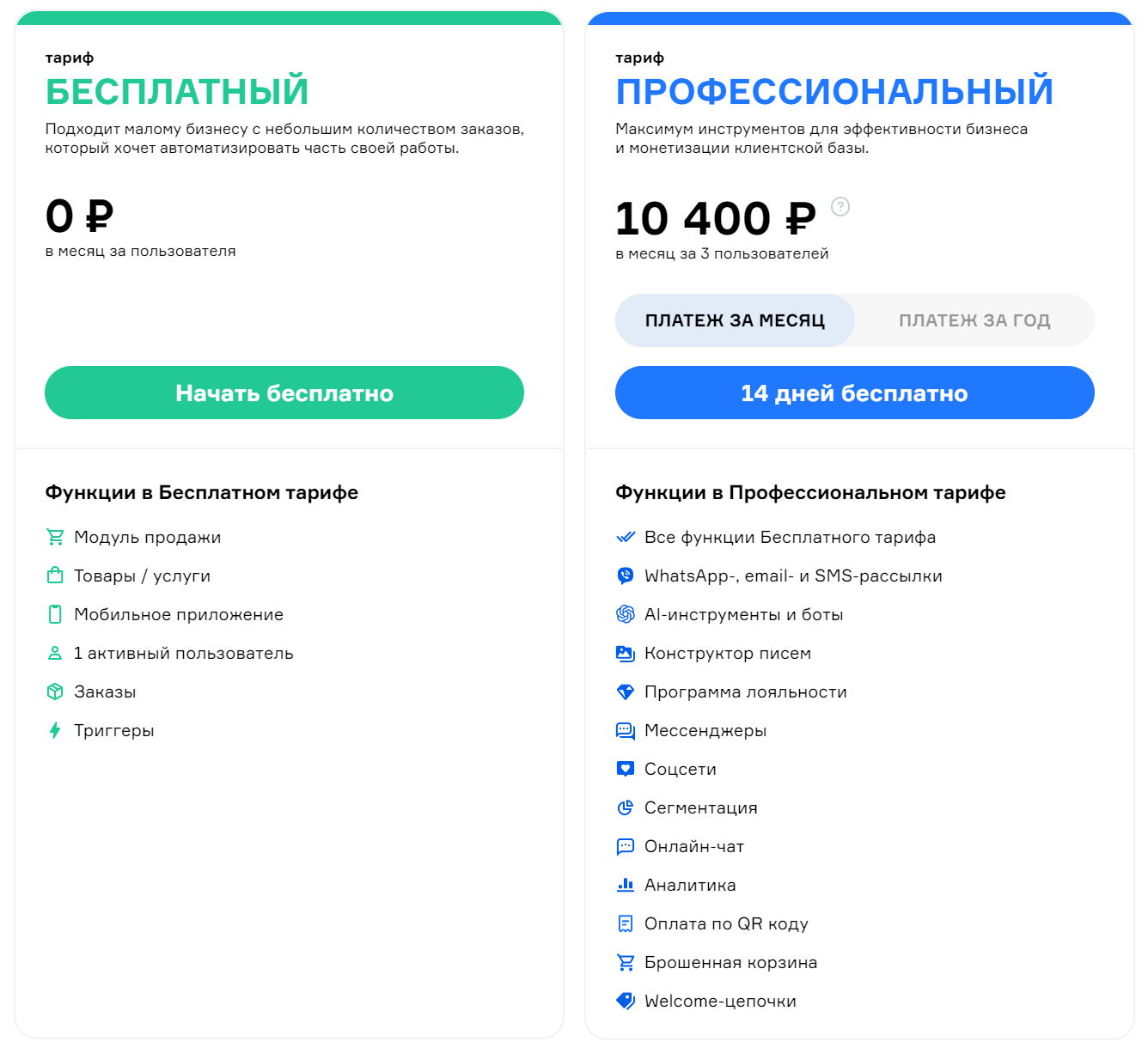
Task: Click the WhatsApp-рассылки chat icon
Action: click(626, 576)
